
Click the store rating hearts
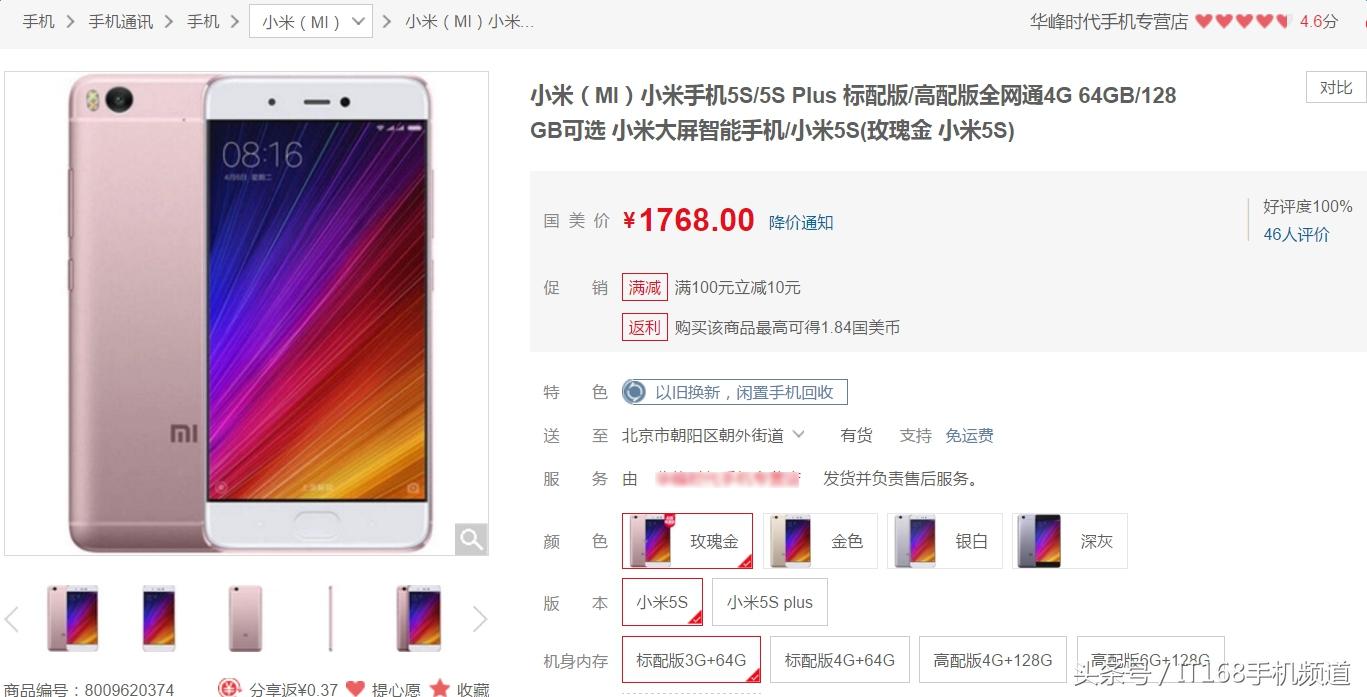click(1243, 21)
